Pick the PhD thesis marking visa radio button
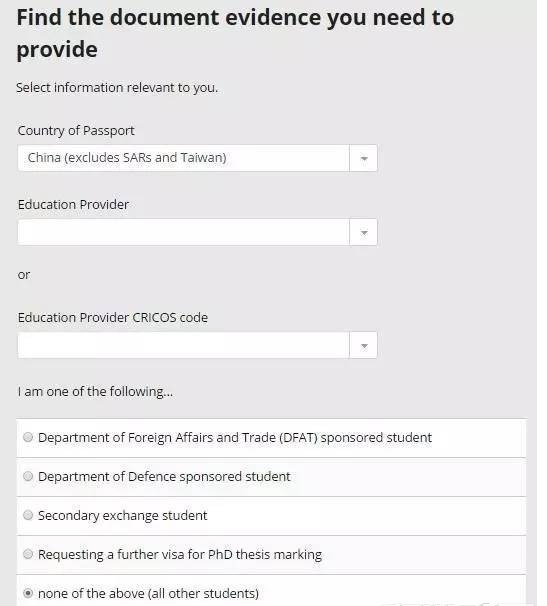 pyautogui.click(x=28, y=554)
